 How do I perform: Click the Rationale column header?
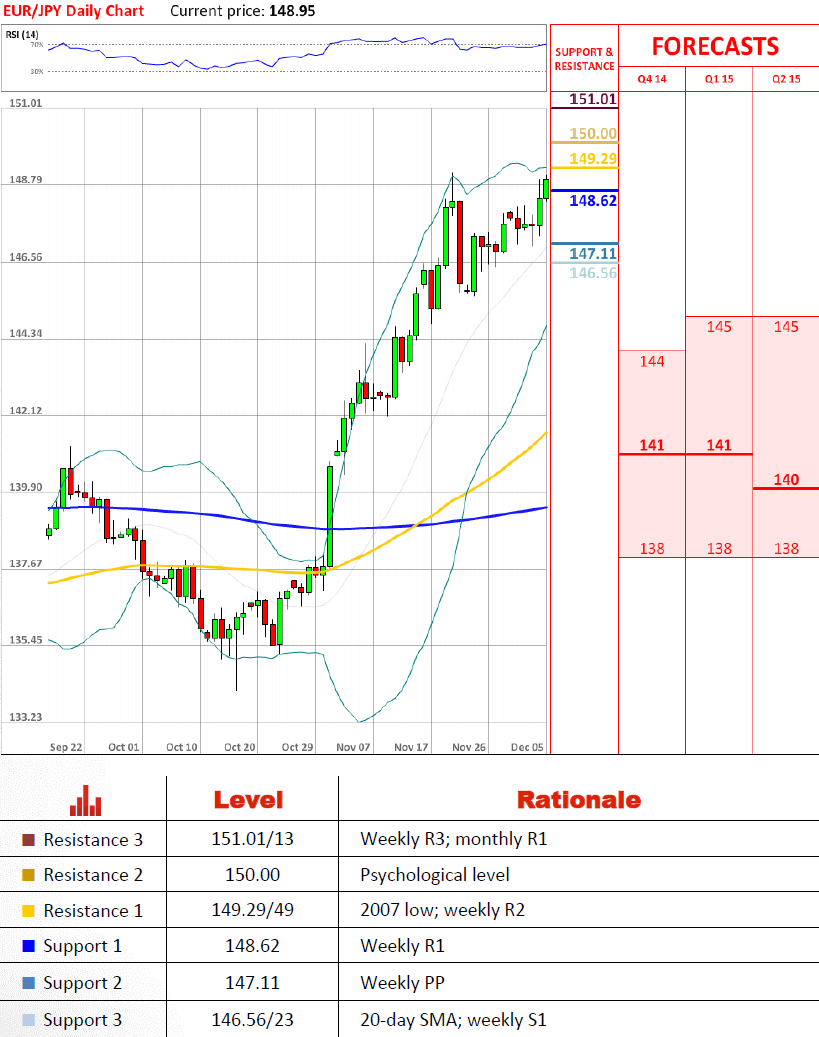(579, 800)
